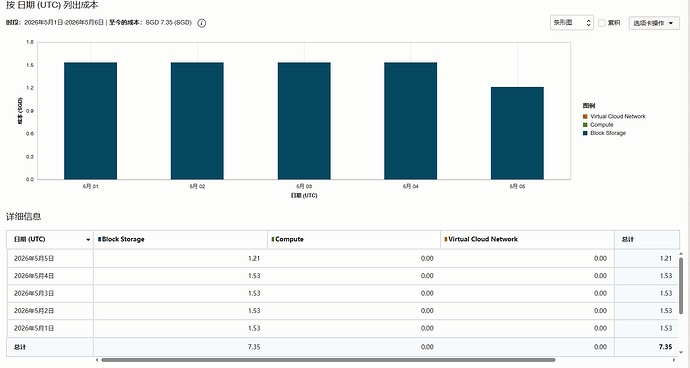Open the 条形图 chart type dropdown
690x368 pixels.
tap(572, 23)
